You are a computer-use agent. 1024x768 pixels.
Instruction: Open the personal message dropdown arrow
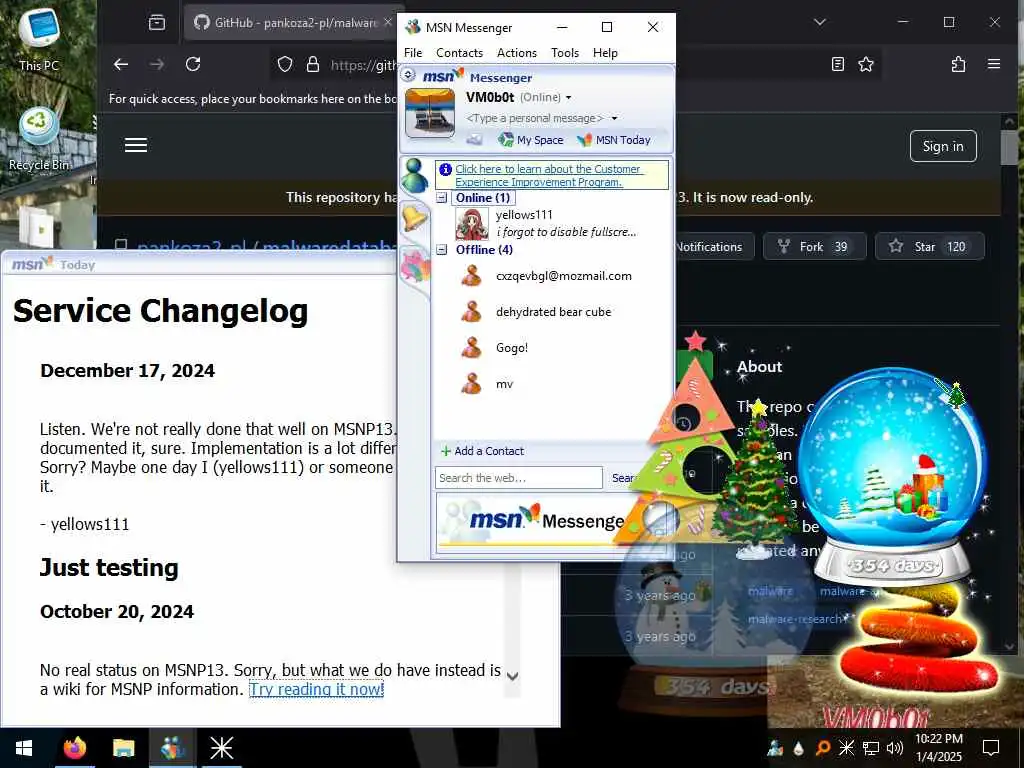coord(614,118)
